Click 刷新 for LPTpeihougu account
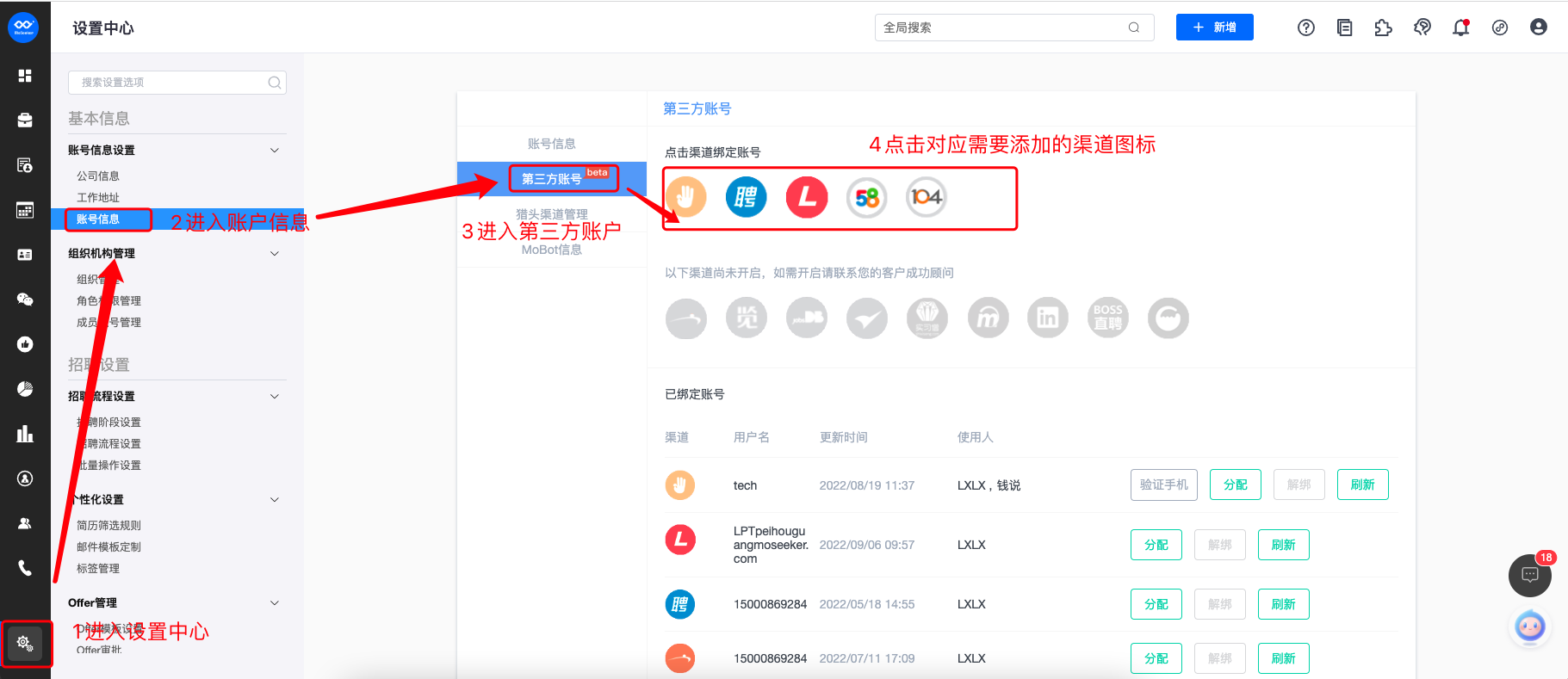Screen dimensions: 1568x679 click(x=1284, y=545)
